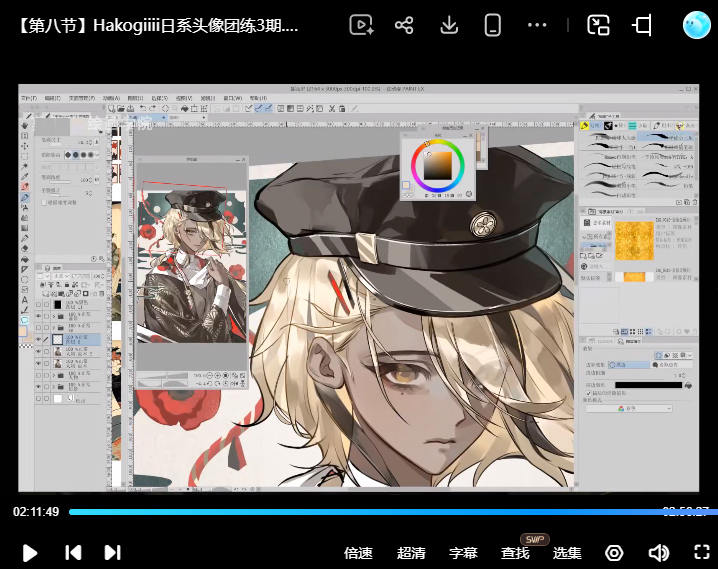Click the Undo arrow in command bar
The width and height of the screenshot is (718, 569).
pyautogui.click(x=143, y=108)
